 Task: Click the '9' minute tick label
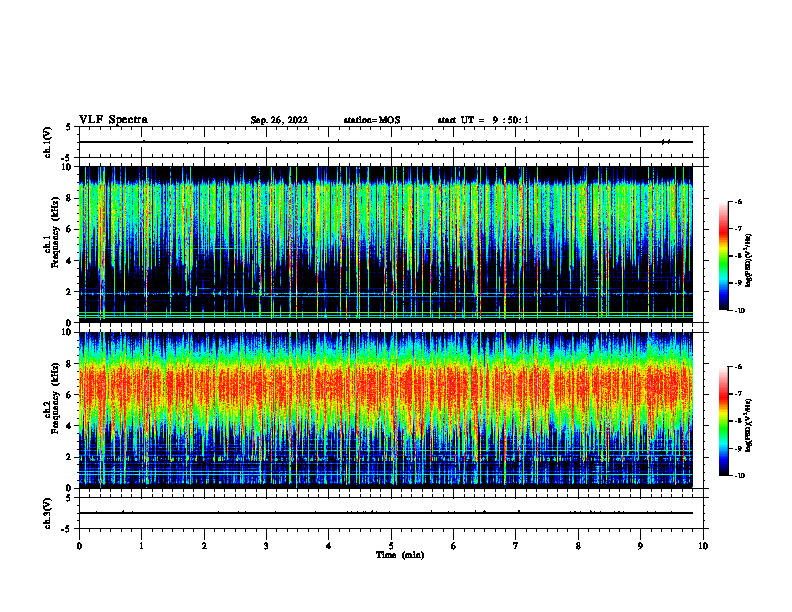640,546
